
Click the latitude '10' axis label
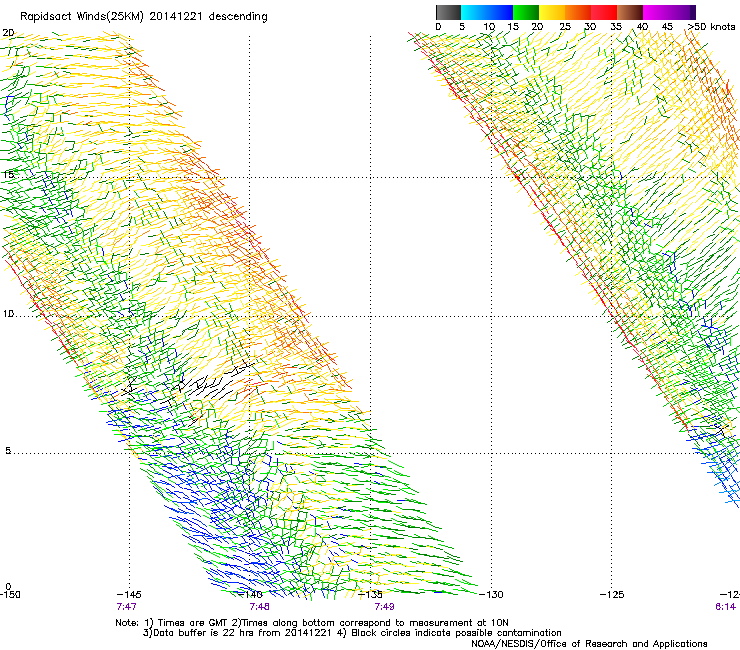(8, 314)
